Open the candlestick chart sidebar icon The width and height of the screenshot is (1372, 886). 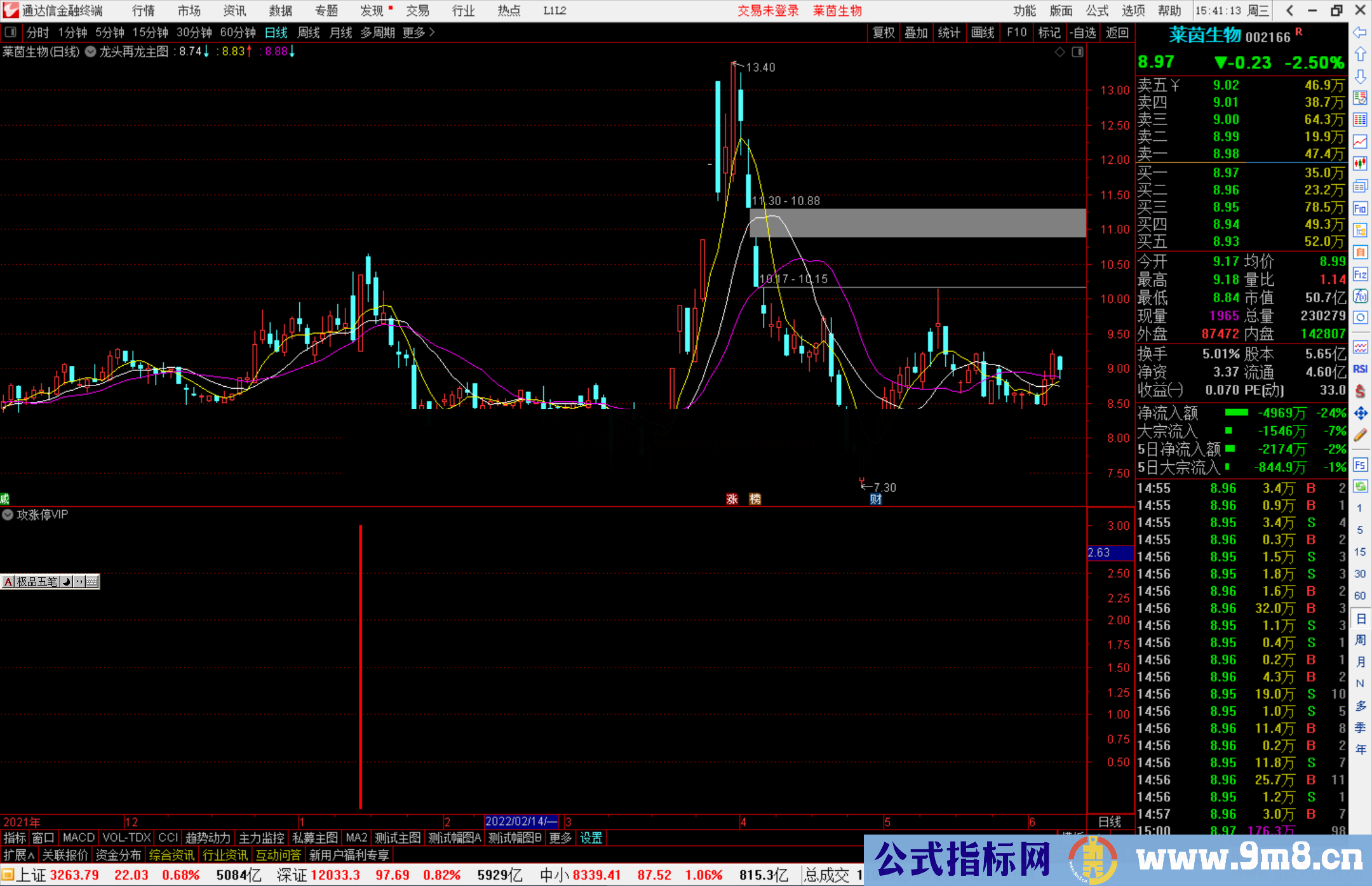1360,163
